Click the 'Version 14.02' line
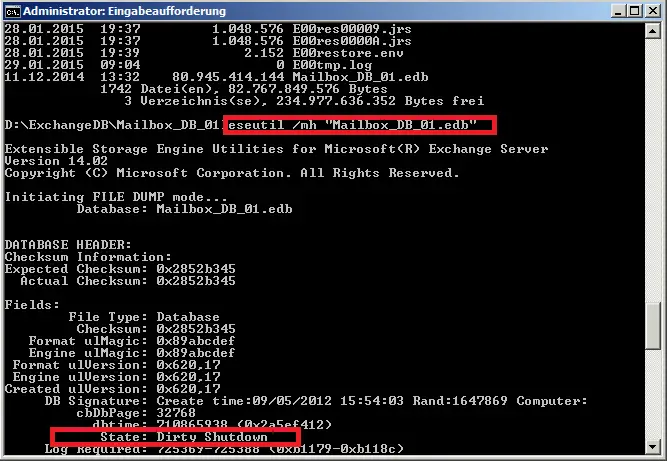The width and height of the screenshot is (667, 461). coord(56,161)
